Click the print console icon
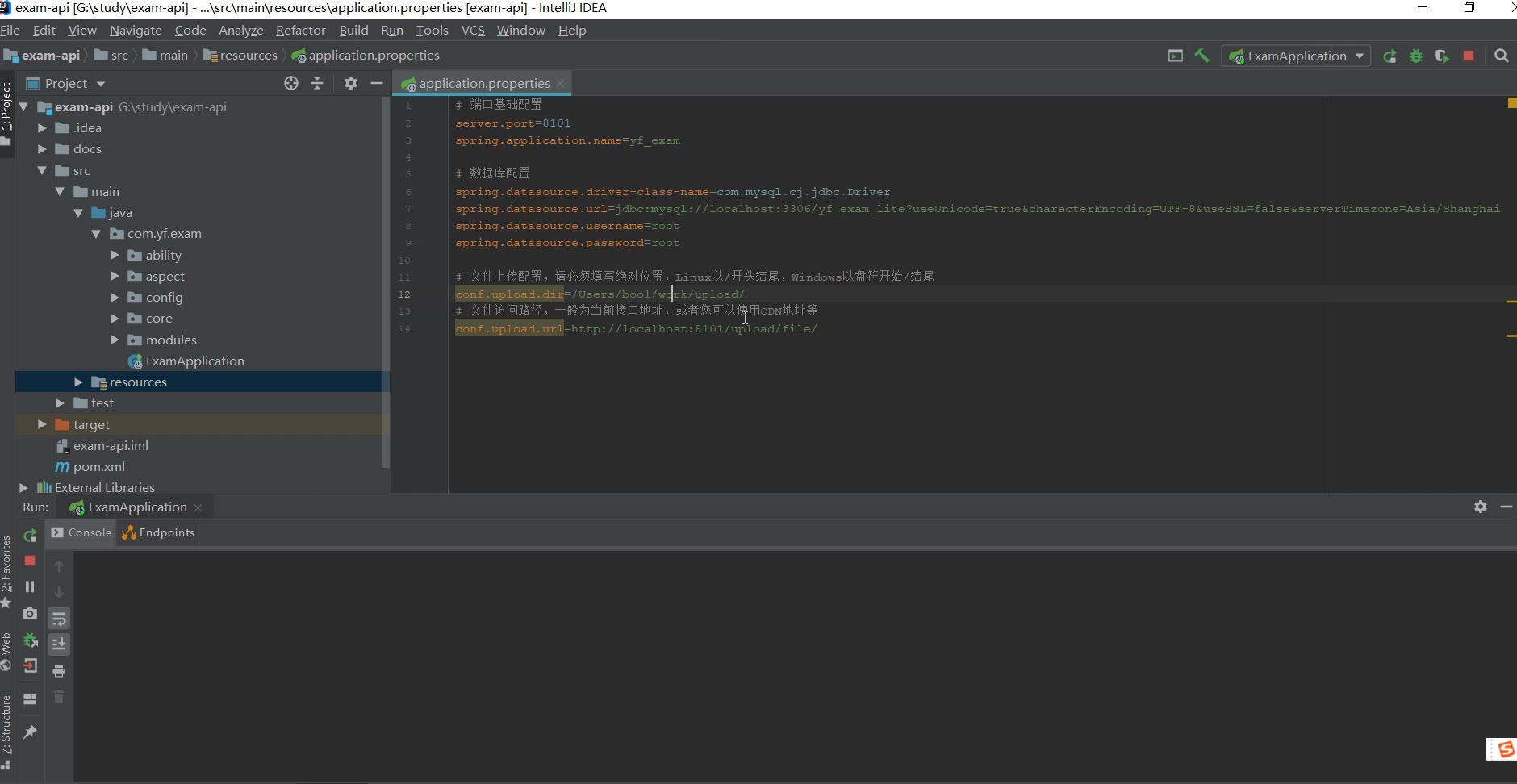1517x784 pixels. click(59, 671)
